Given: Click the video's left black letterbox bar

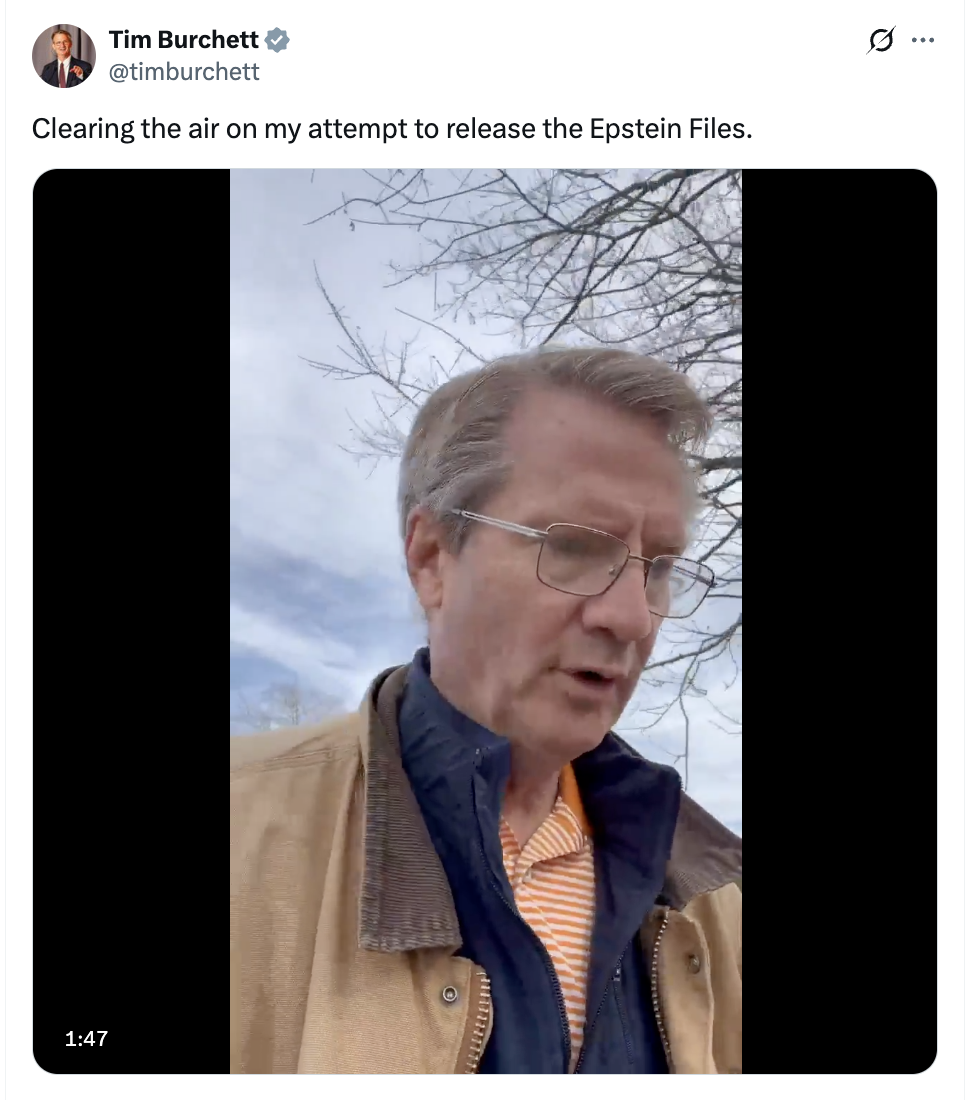Looking at the screenshot, I should pyautogui.click(x=131, y=621).
